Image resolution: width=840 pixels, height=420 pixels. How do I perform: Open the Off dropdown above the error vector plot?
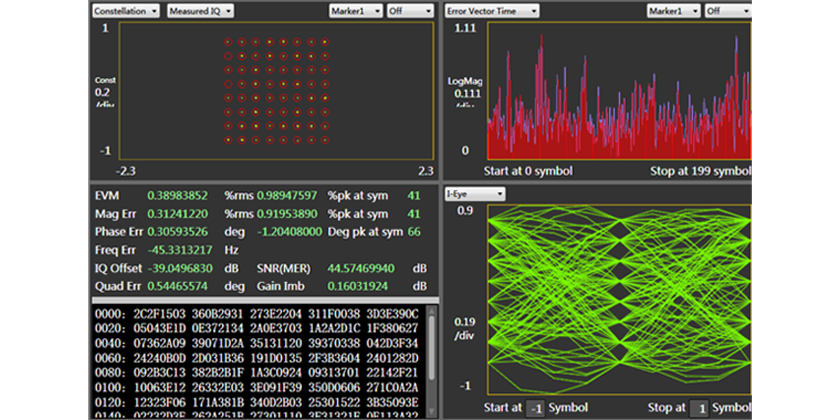click(x=727, y=11)
